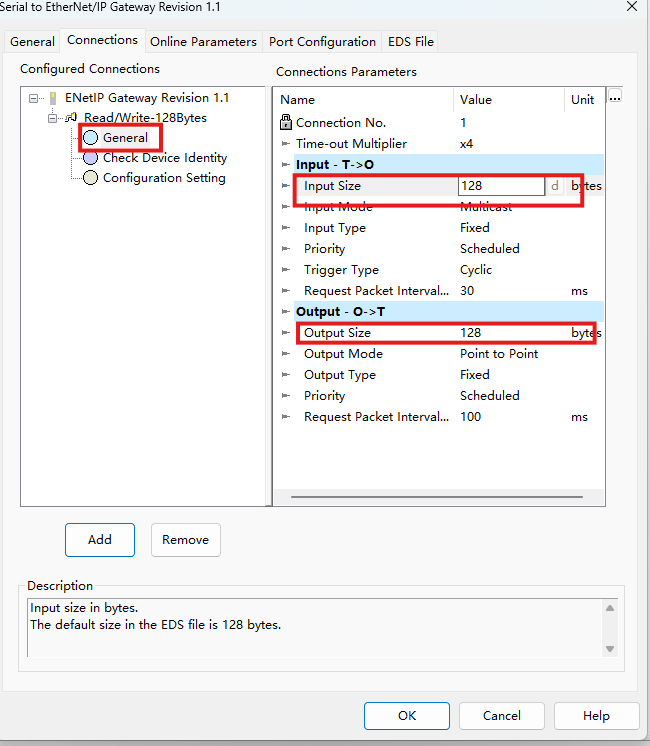
Task: Select the Check Device Identity node
Action: coord(165,157)
